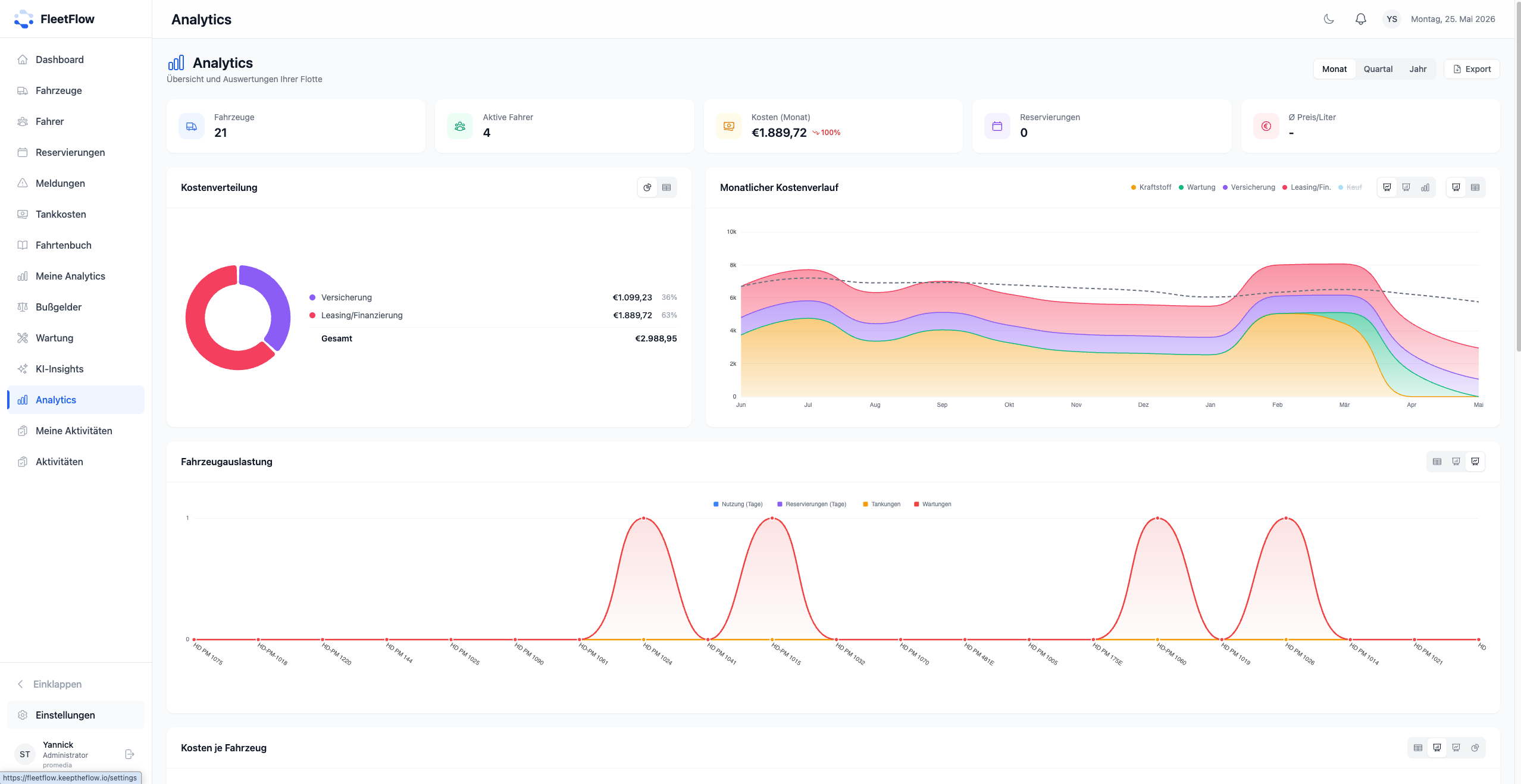Screen dimensions: 1521x784
Task: Open Dashboard in the sidebar
Action: click(x=76, y=59)
